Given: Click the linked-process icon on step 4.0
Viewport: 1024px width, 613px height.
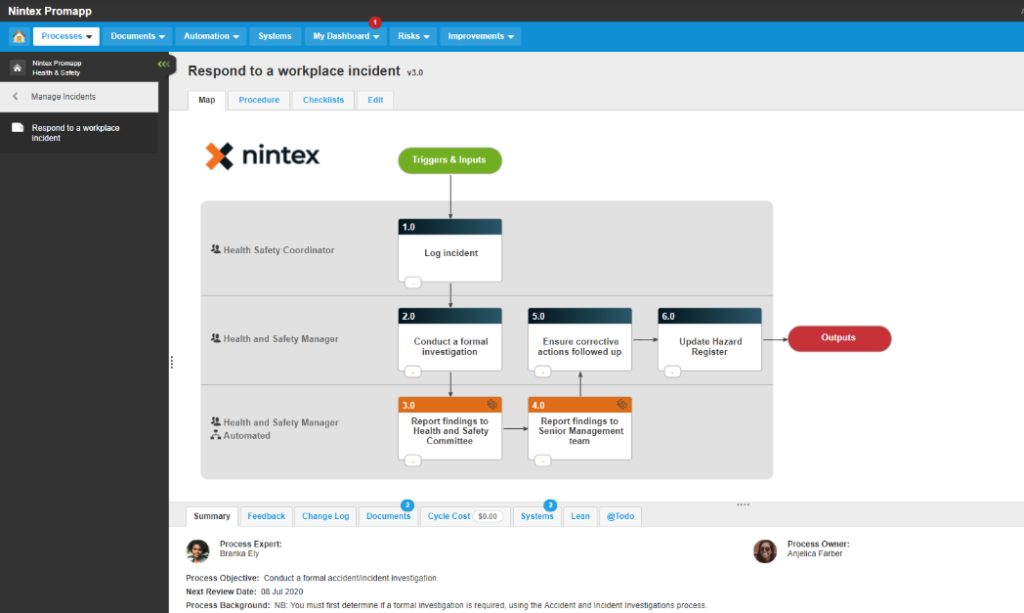Looking at the screenshot, I should click(x=622, y=405).
